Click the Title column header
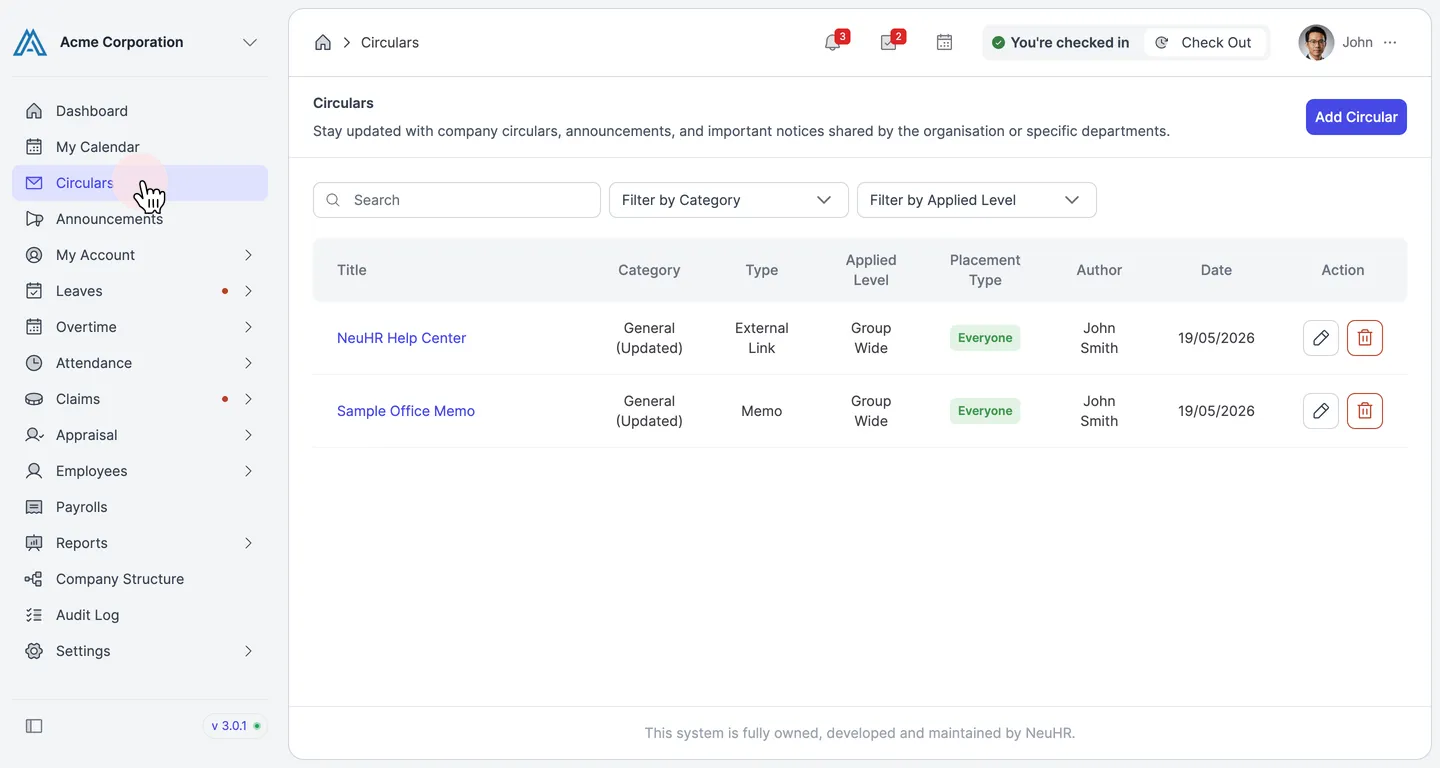 (x=352, y=270)
